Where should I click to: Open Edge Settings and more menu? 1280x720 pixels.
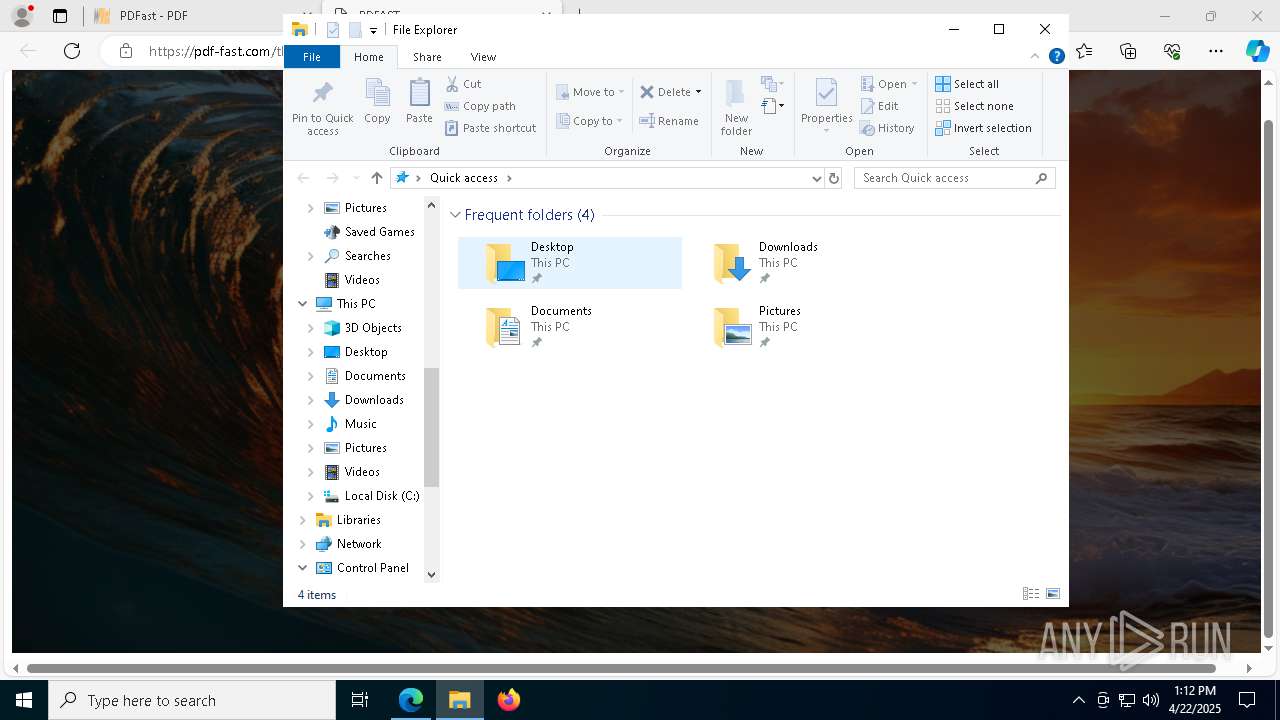[x=1216, y=51]
